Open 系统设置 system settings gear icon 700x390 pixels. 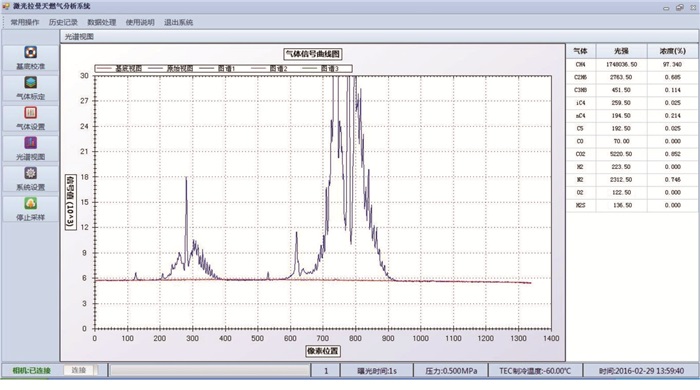click(30, 173)
